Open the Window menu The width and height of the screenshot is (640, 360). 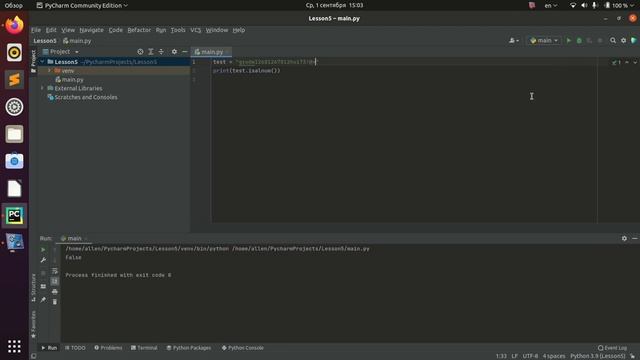pos(217,30)
